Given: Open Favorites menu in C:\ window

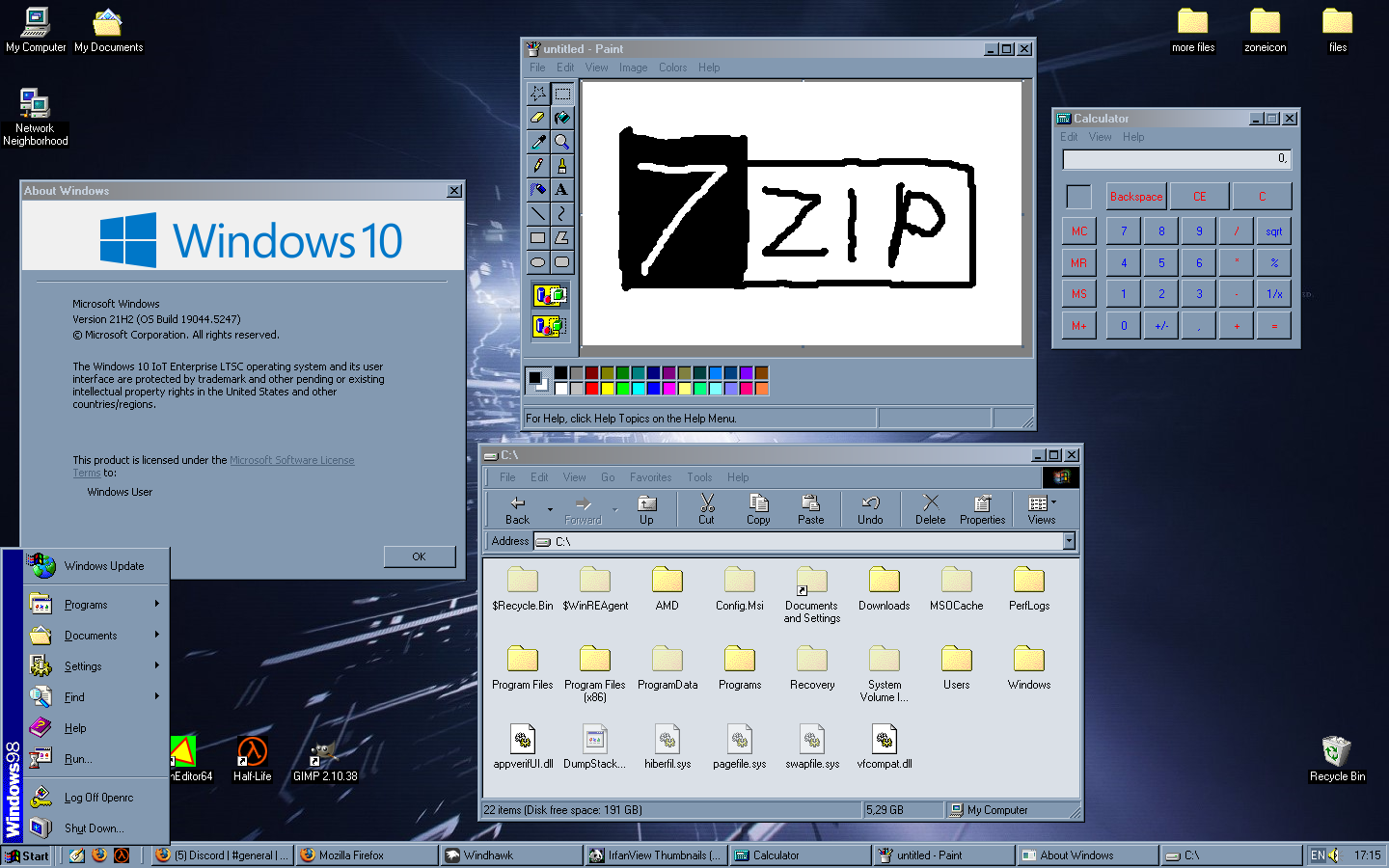Looking at the screenshot, I should coord(650,477).
